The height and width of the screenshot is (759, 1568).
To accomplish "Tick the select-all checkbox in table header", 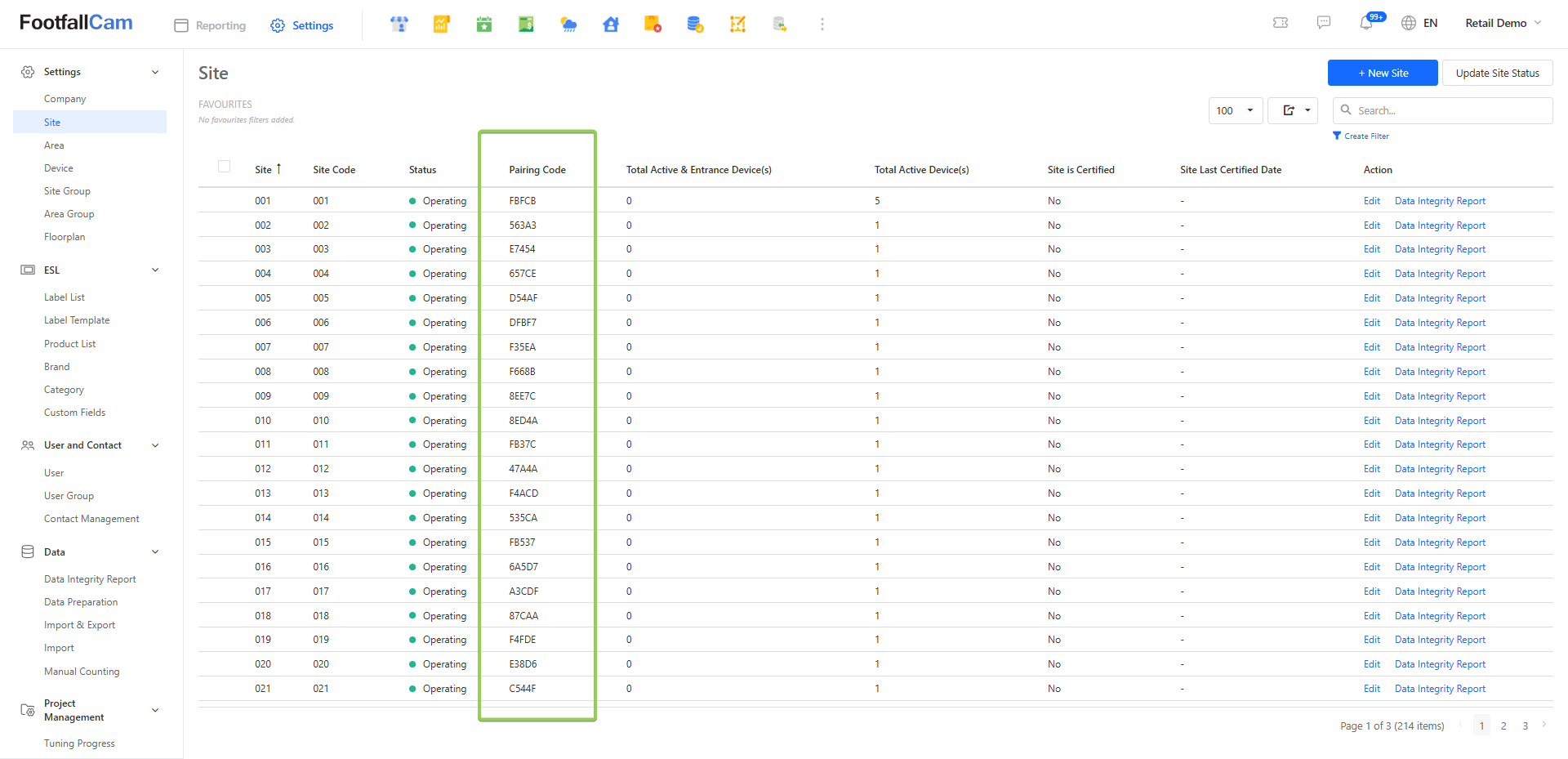I will 225,167.
